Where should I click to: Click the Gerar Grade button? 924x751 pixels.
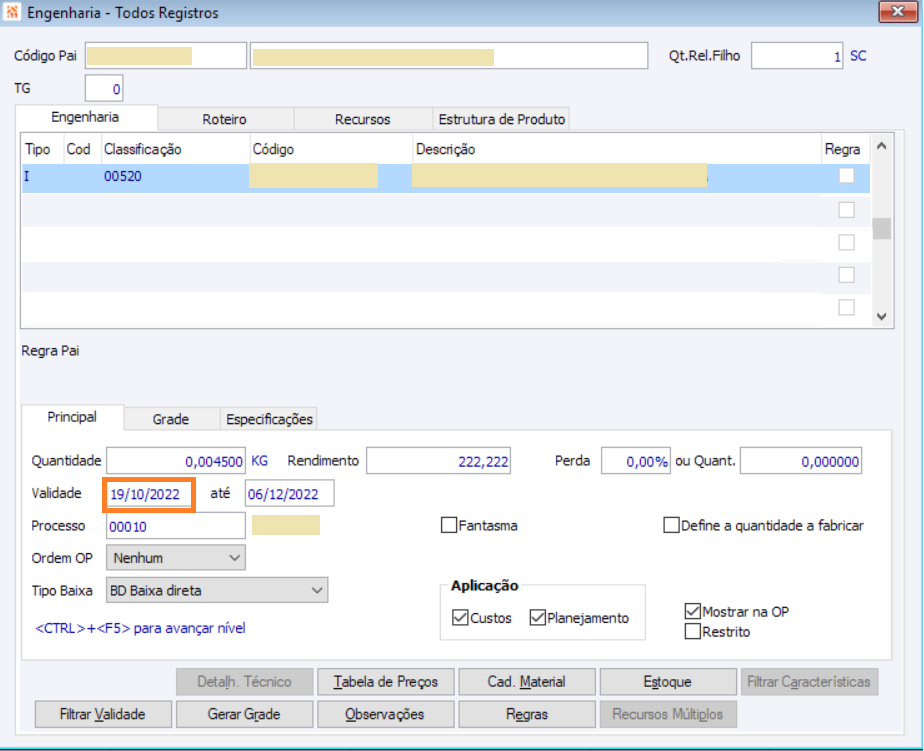(244, 714)
